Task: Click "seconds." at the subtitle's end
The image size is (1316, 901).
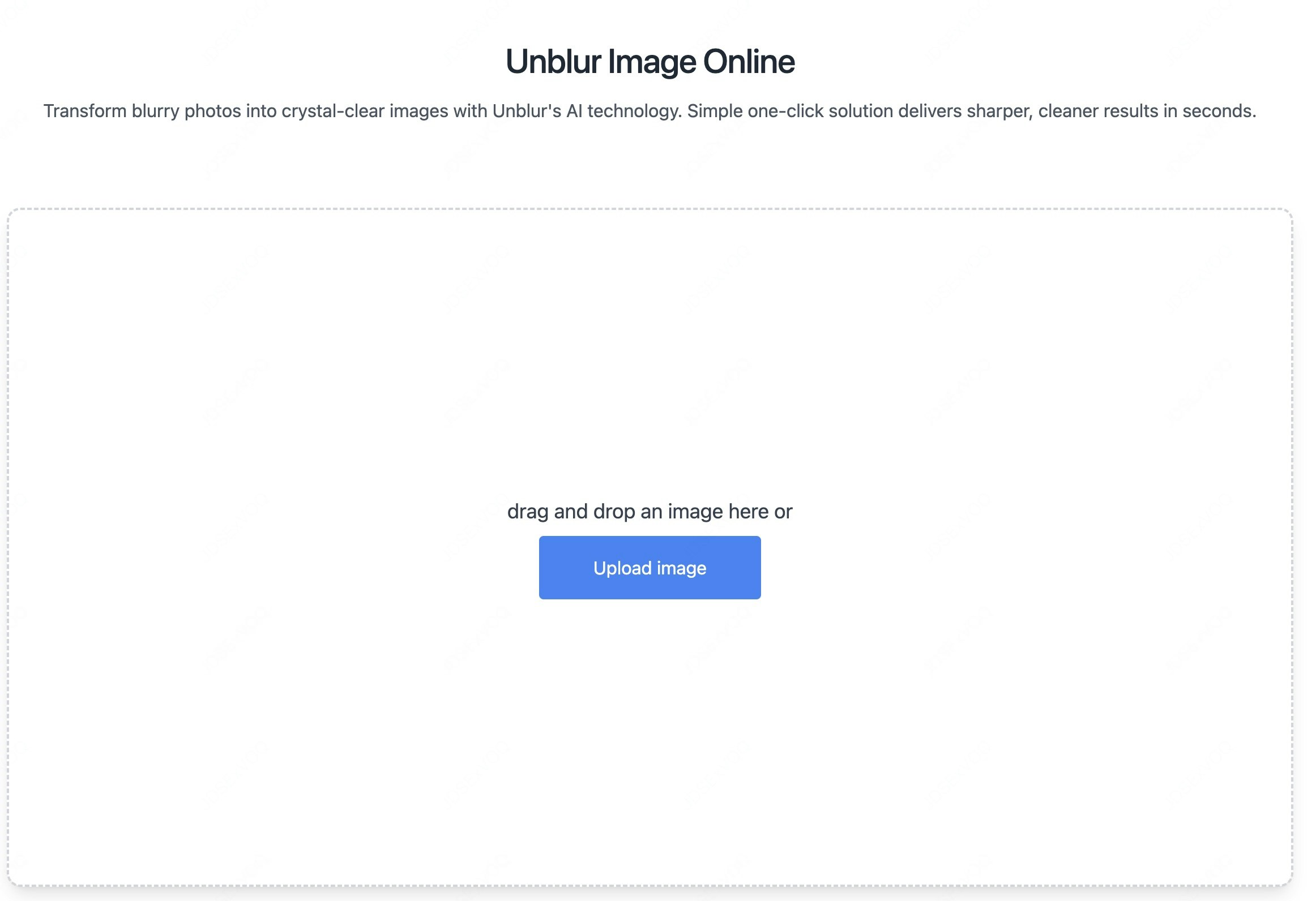Action: coord(1219,111)
